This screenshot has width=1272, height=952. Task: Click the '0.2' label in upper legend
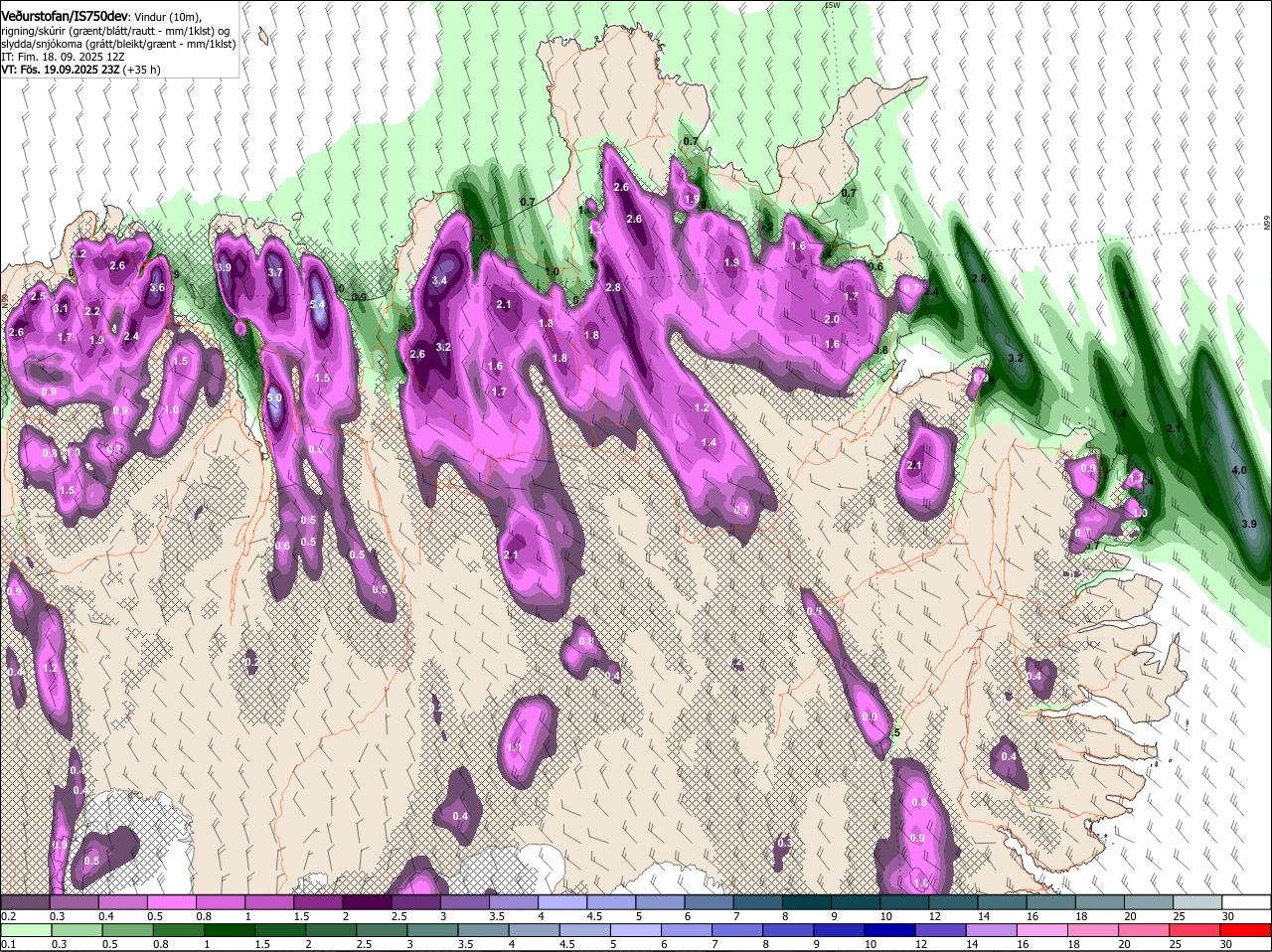(x=8, y=916)
